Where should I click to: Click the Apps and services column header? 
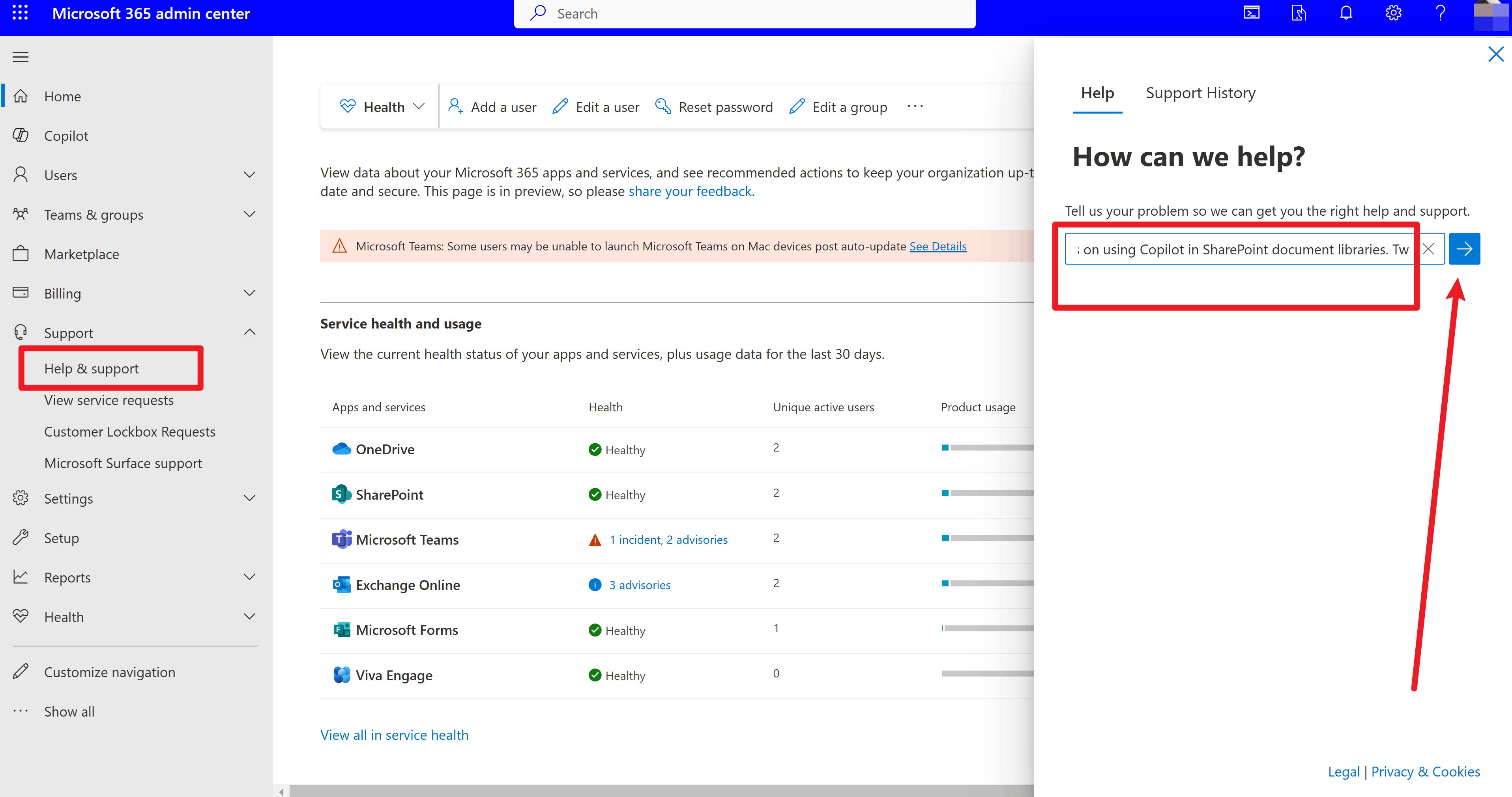click(378, 407)
